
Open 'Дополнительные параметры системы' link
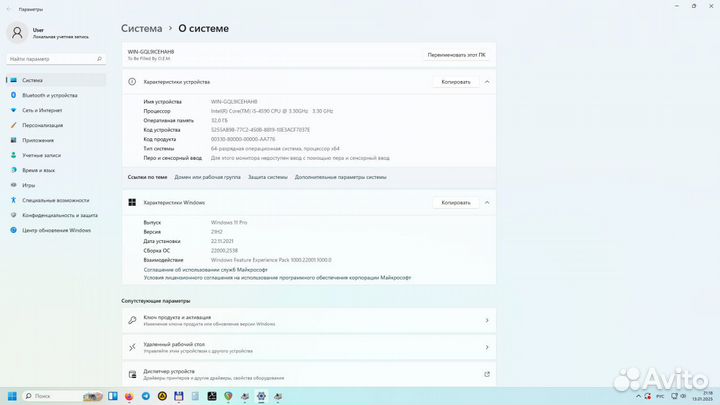tap(340, 177)
